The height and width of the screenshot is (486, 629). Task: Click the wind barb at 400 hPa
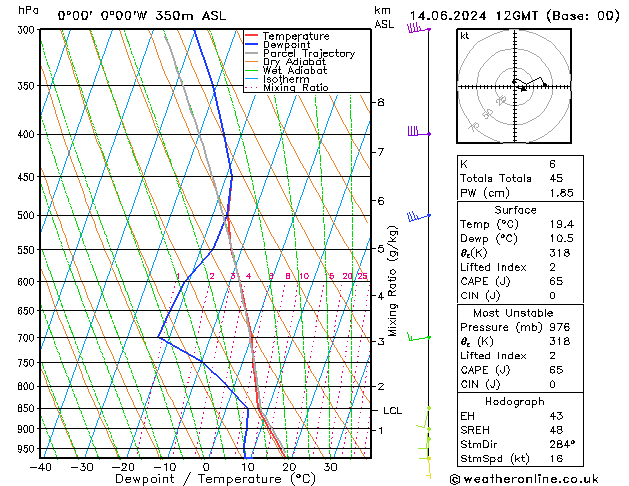pyautogui.click(x=419, y=132)
